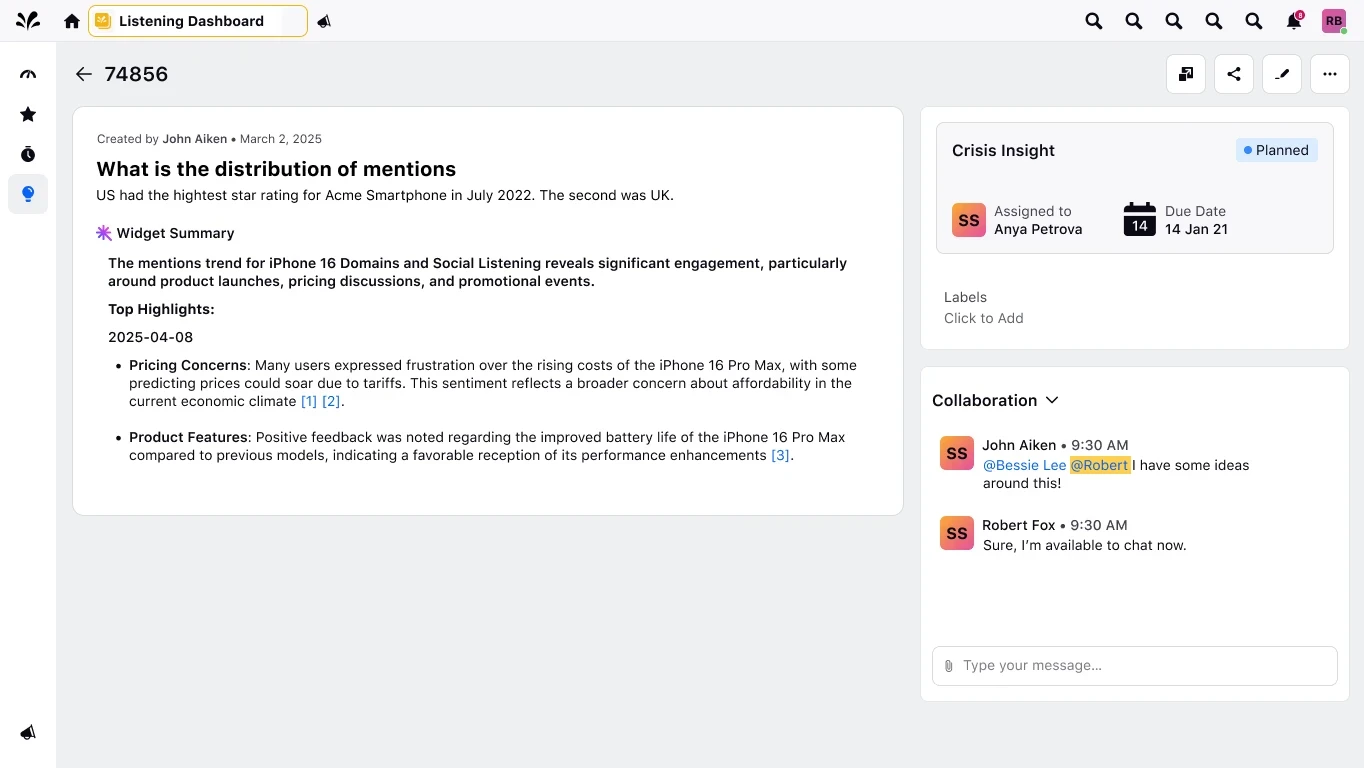This screenshot has width=1364, height=768.
Task: Click the Anya Petrova assignee avatar
Action: (x=969, y=220)
